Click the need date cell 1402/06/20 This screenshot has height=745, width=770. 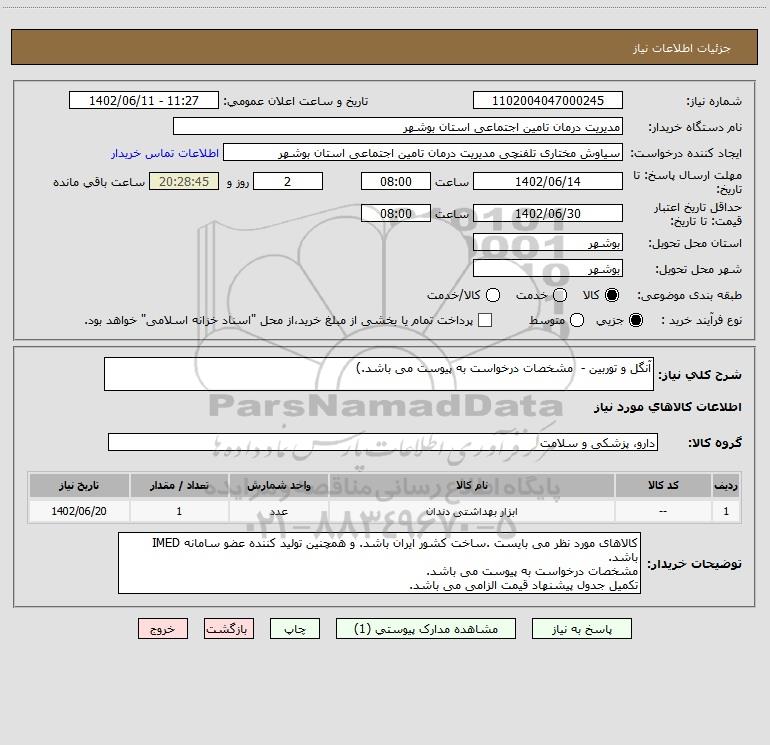pos(79,511)
